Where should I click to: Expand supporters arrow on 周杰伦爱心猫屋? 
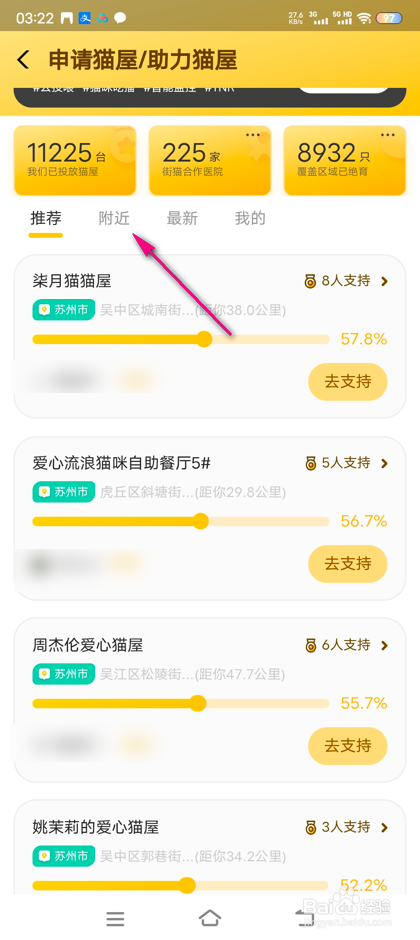pyautogui.click(x=385, y=645)
